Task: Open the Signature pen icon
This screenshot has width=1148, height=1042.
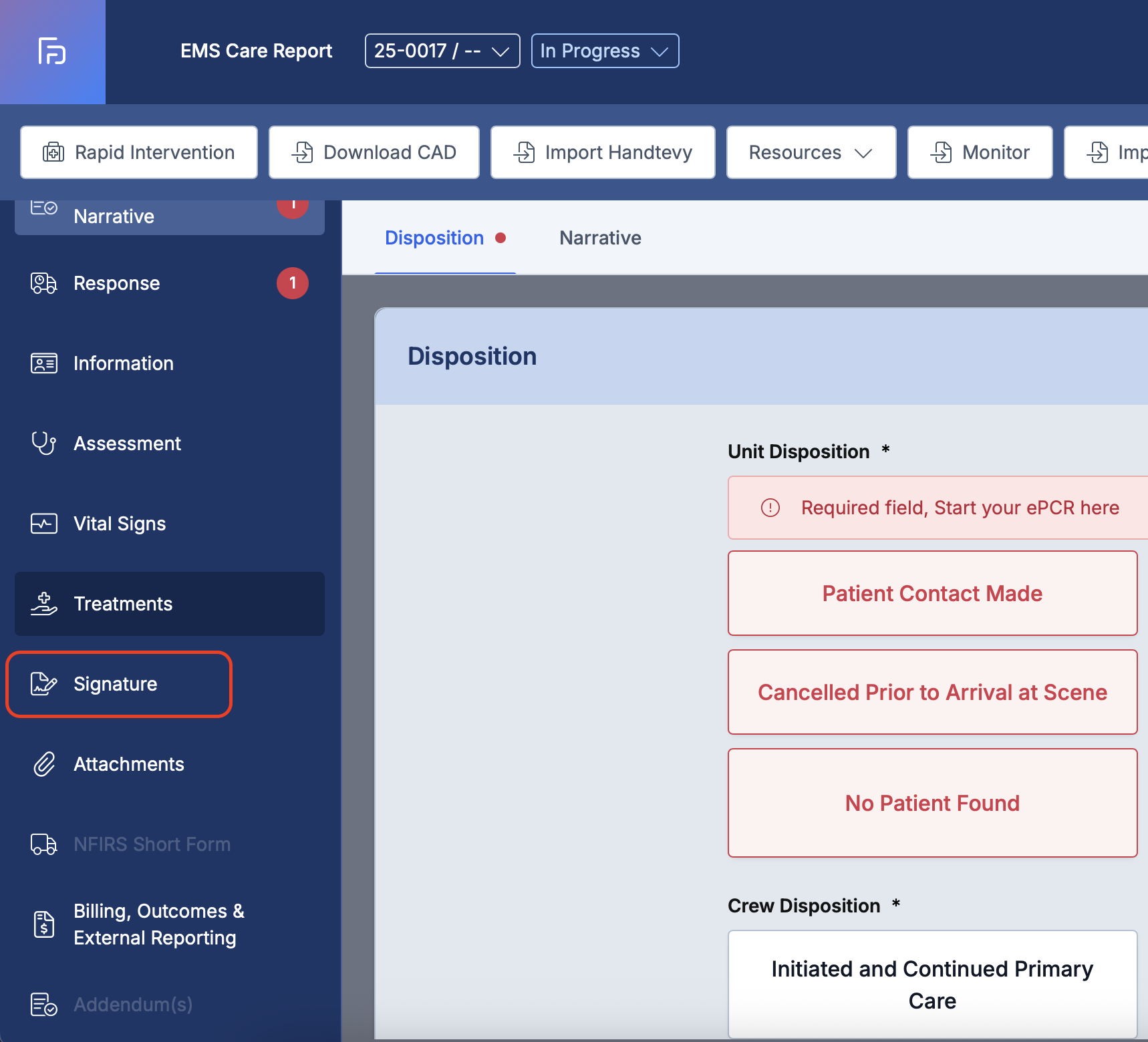Action: [44, 684]
